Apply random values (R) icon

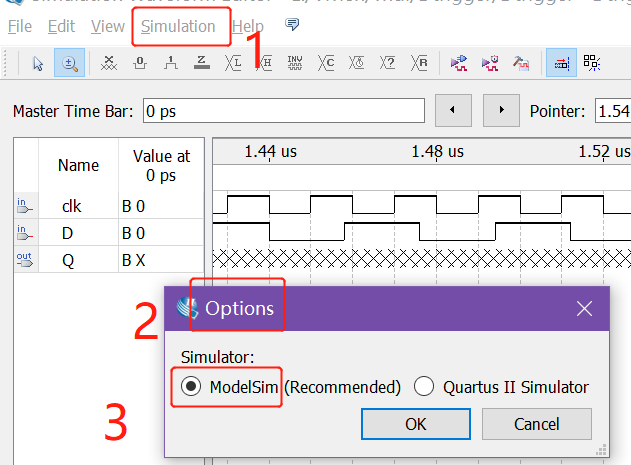[x=419, y=63]
